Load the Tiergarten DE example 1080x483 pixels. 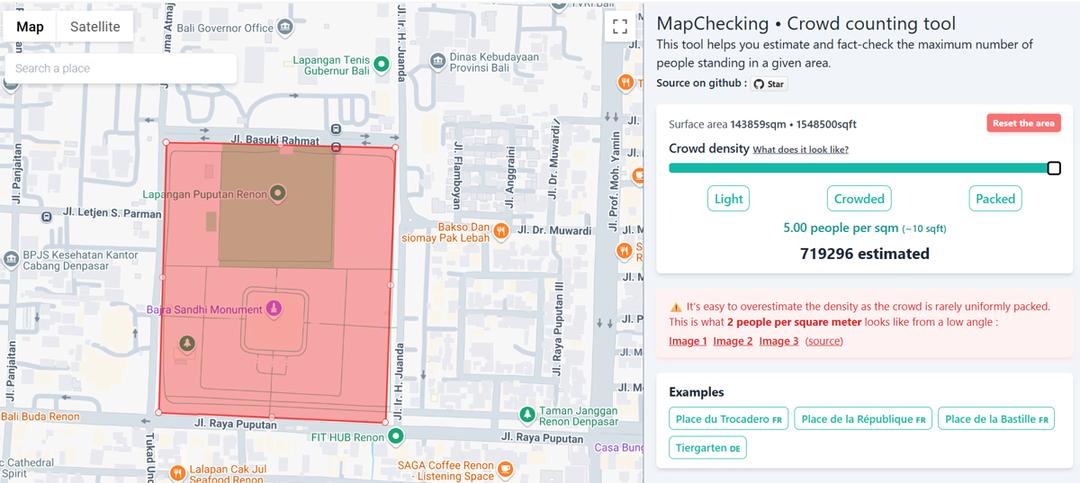click(707, 448)
